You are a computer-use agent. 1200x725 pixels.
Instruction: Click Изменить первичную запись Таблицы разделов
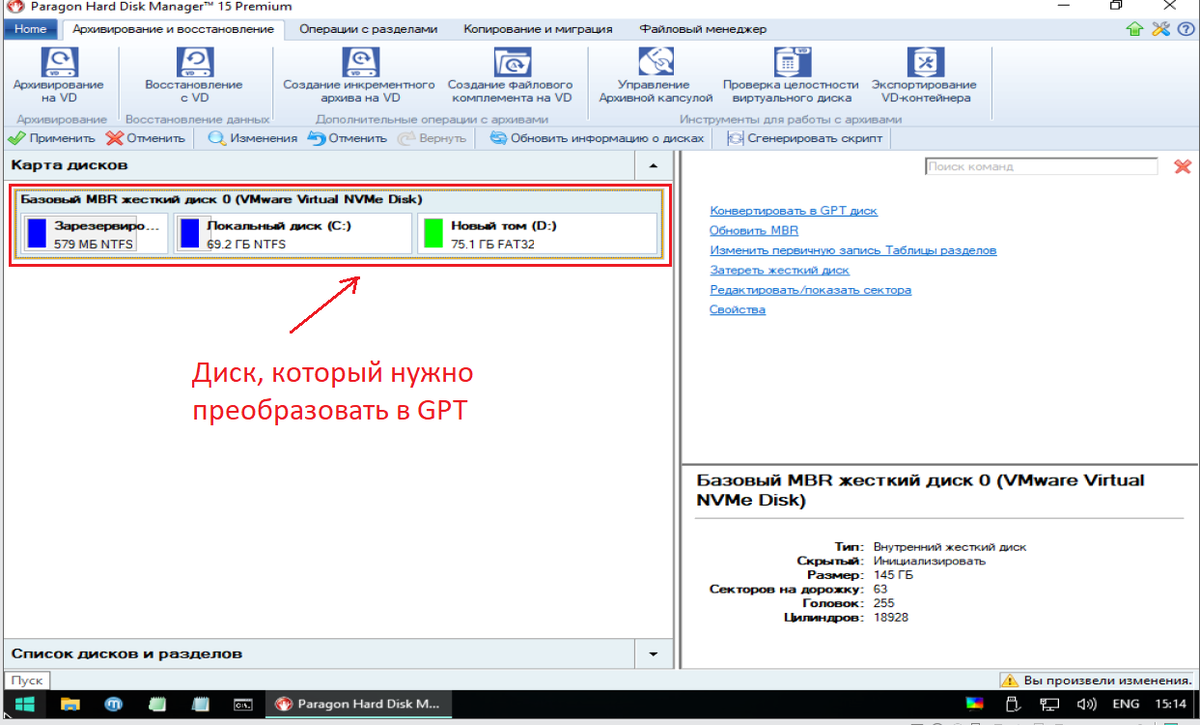pyautogui.click(x=853, y=250)
